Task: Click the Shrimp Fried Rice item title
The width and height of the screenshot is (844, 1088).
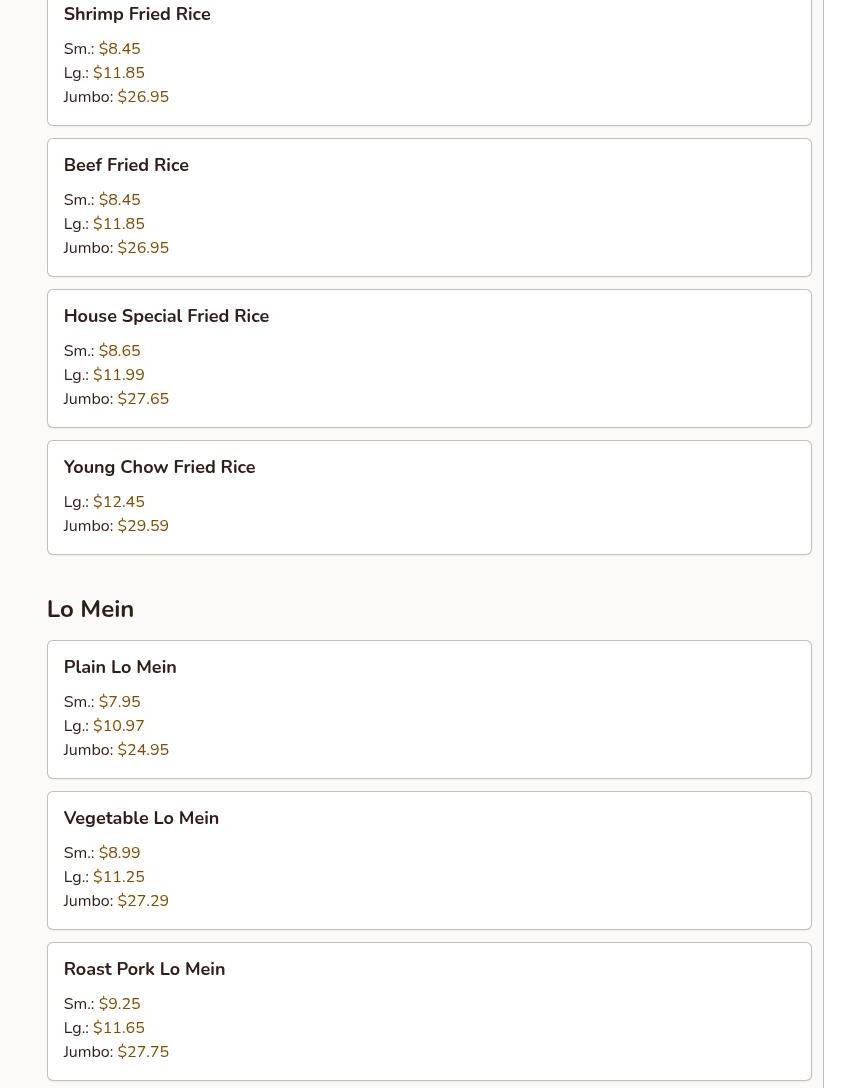Action: (137, 15)
